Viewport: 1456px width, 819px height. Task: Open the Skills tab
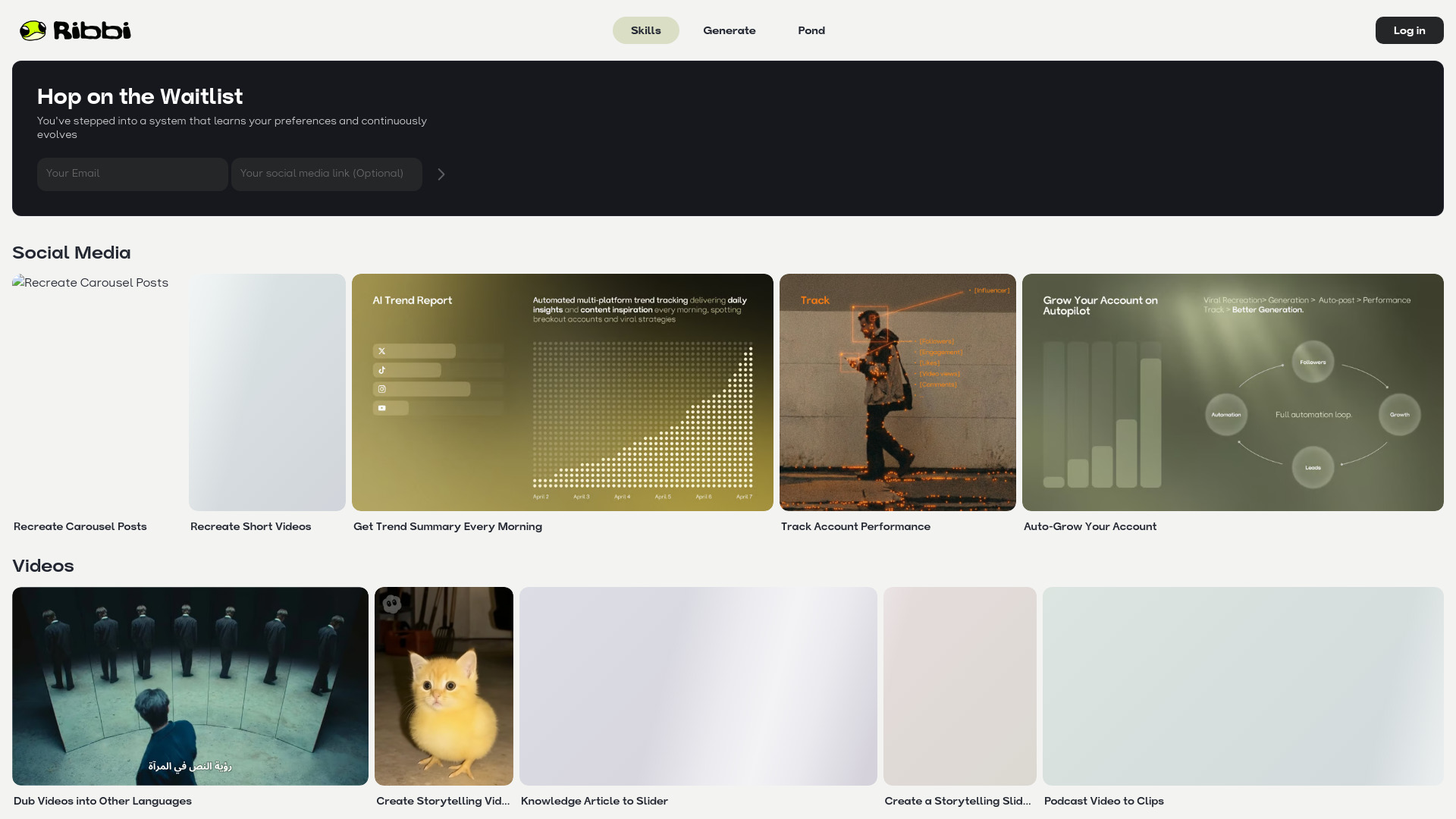(645, 30)
